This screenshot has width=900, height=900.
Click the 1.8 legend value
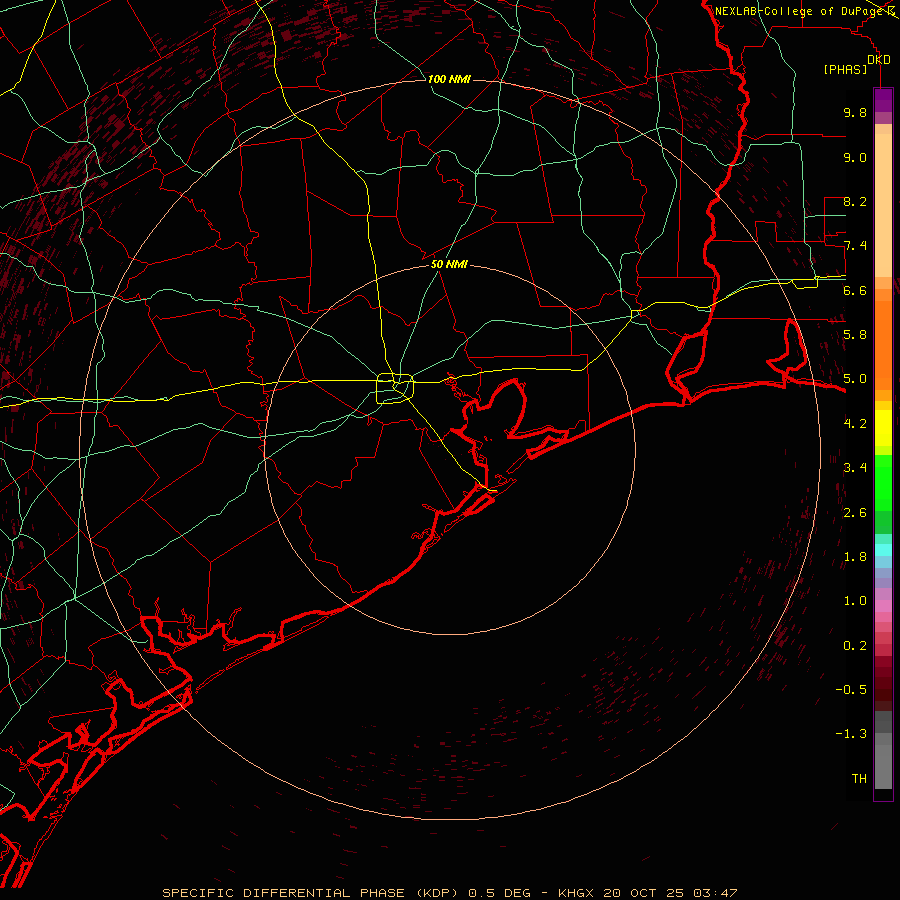tap(855, 556)
